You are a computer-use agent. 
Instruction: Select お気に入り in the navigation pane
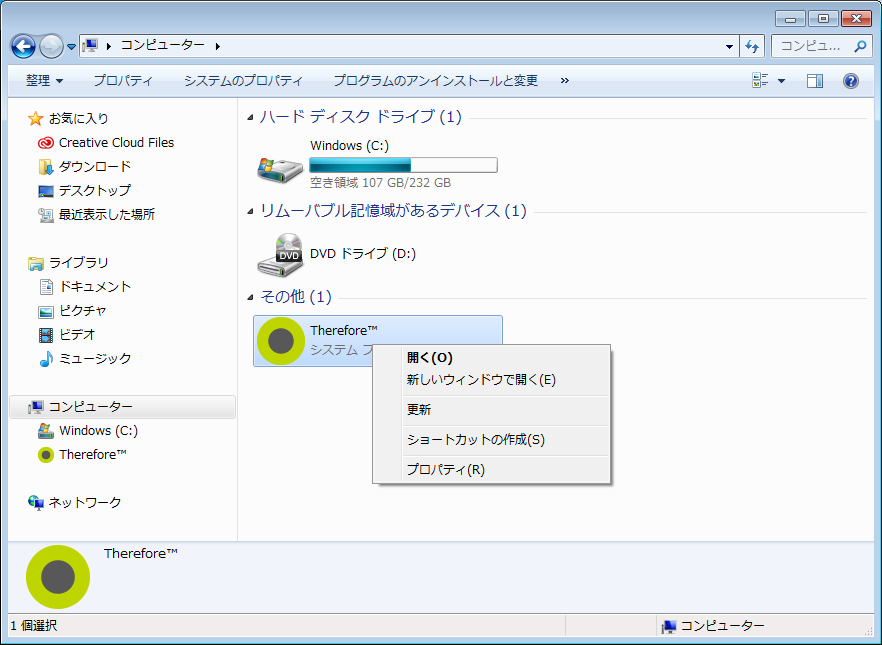tap(78, 119)
